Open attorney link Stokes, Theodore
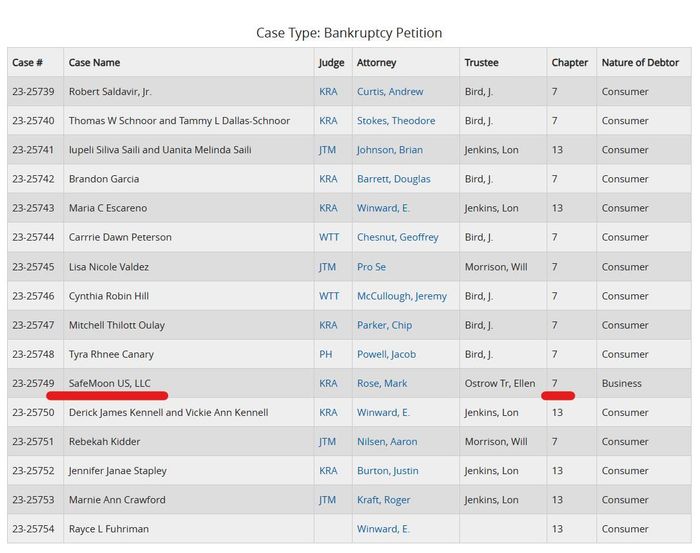The width and height of the screenshot is (700, 553). point(396,121)
